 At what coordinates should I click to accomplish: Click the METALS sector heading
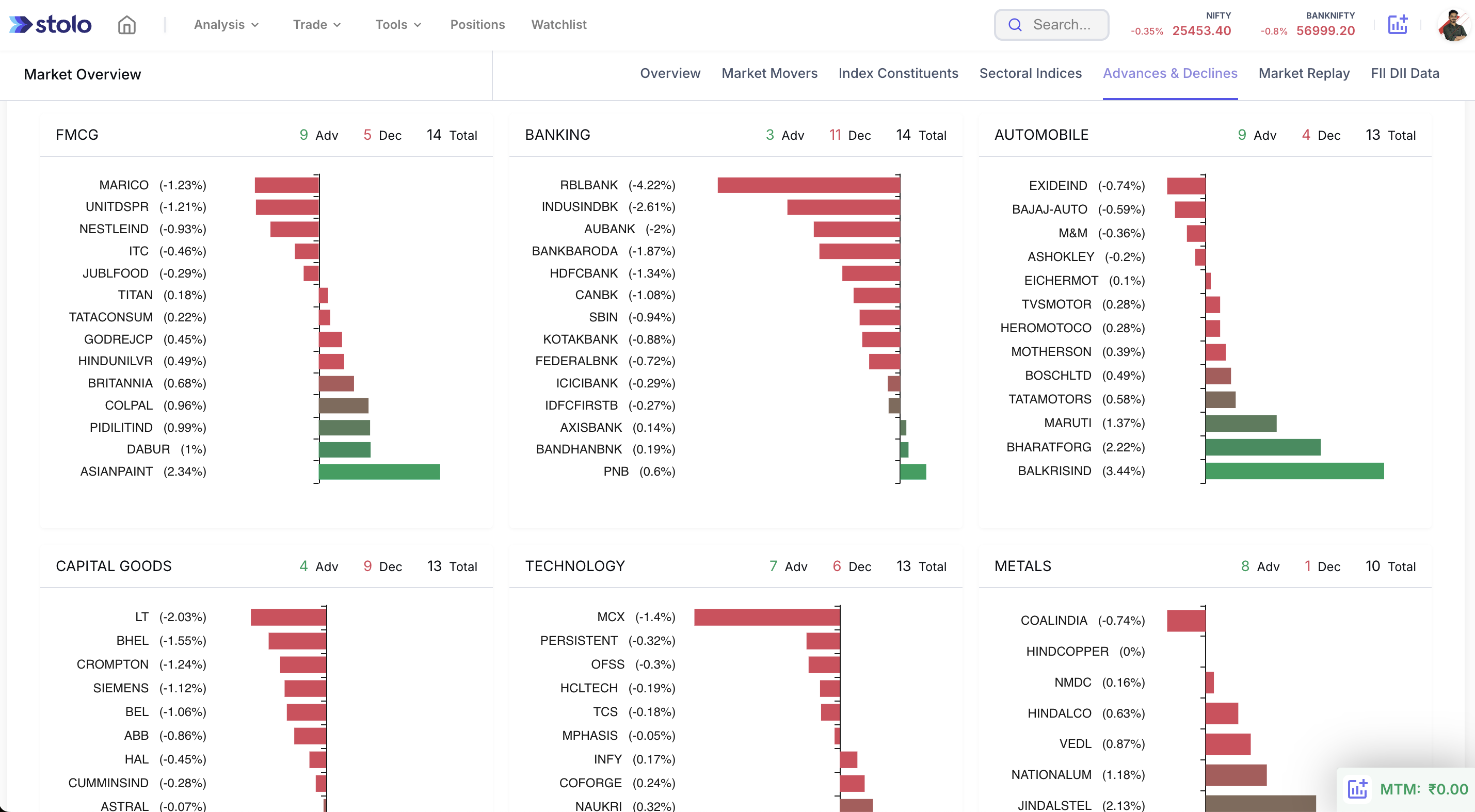tap(1023, 566)
